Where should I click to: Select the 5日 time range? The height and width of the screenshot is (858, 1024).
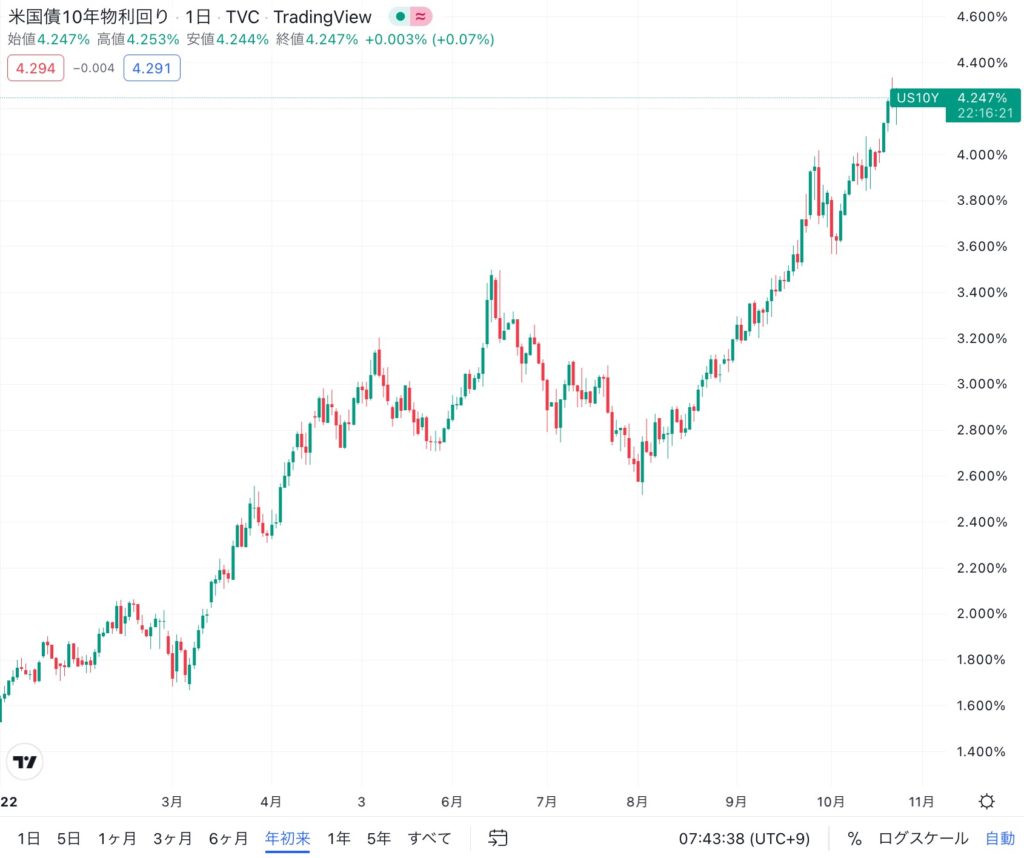point(68,838)
